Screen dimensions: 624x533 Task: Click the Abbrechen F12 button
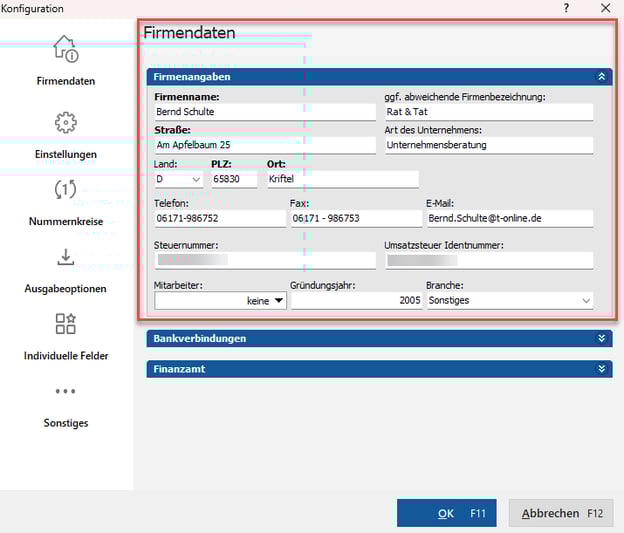pos(560,513)
